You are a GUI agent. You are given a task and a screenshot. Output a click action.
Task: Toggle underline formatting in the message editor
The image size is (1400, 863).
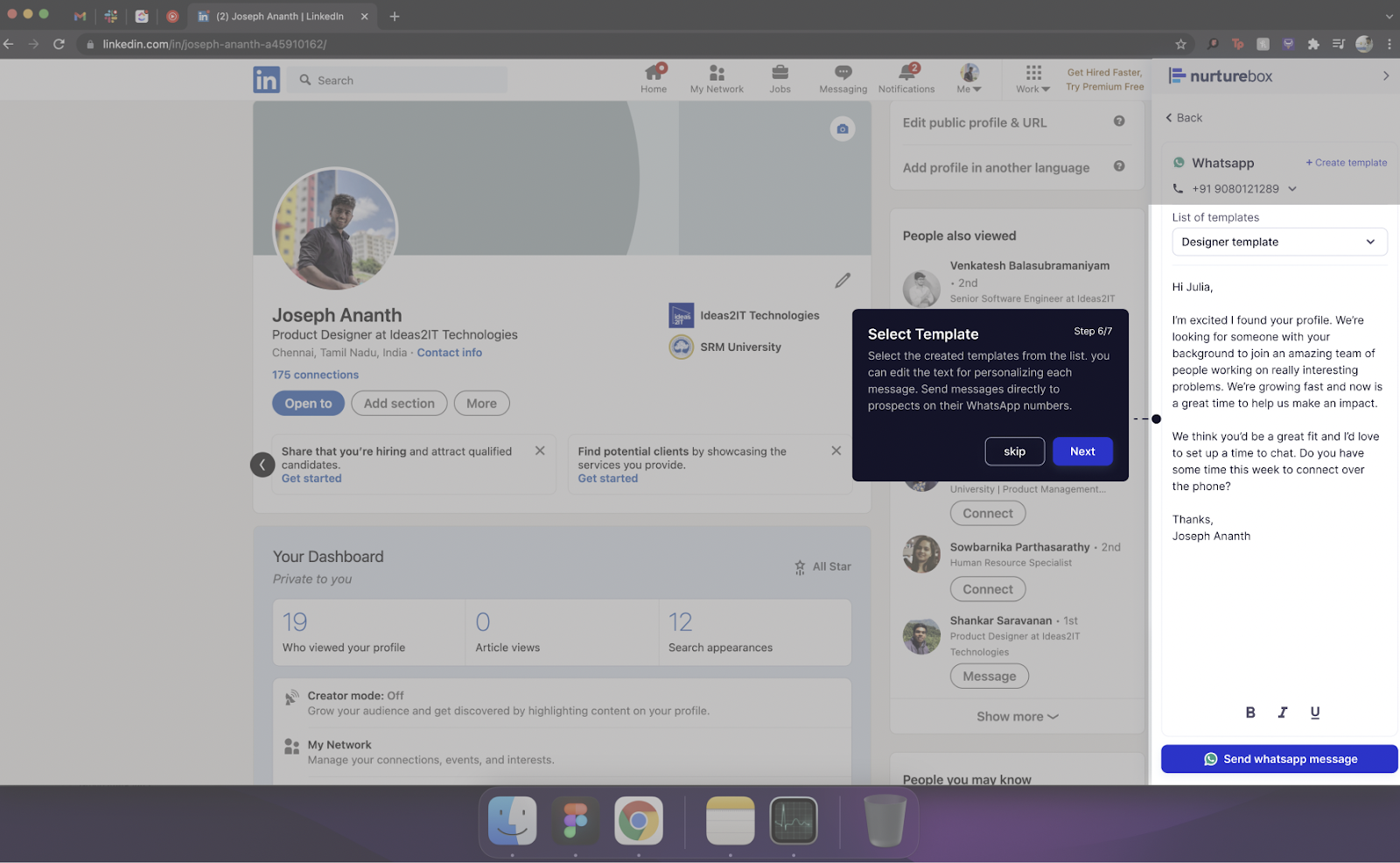click(1315, 712)
